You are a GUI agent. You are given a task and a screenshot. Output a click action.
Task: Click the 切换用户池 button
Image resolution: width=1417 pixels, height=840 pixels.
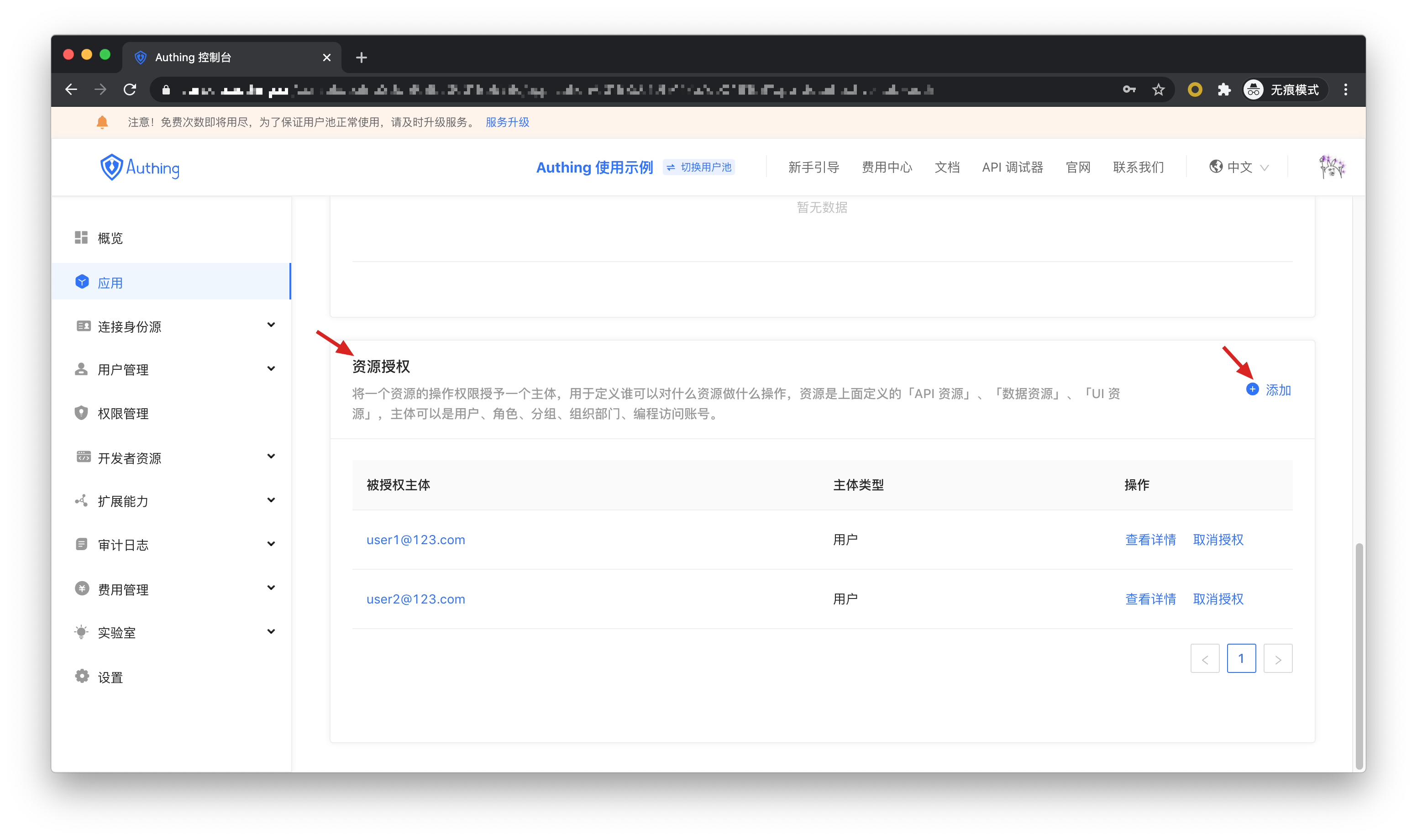pyautogui.click(x=699, y=167)
